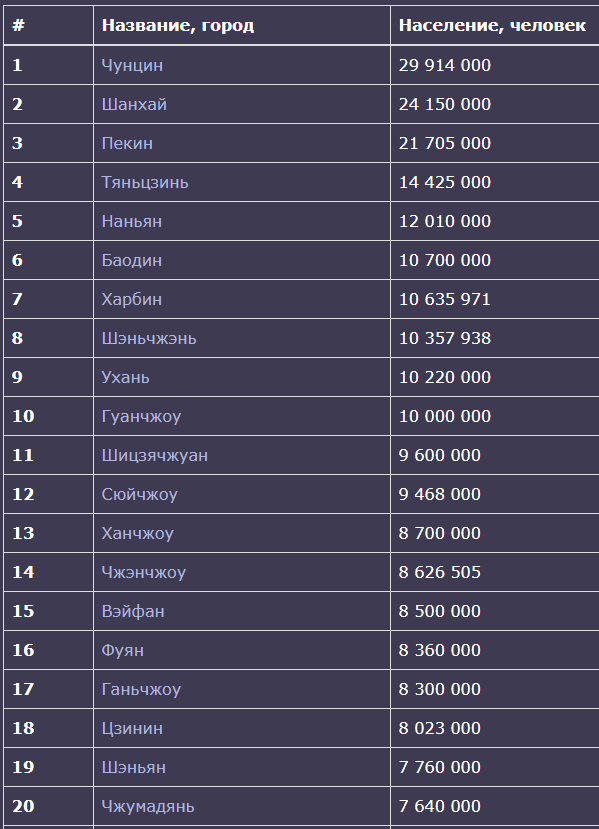Open the Чунцин city link
This screenshot has height=829, width=599.
click(x=132, y=66)
